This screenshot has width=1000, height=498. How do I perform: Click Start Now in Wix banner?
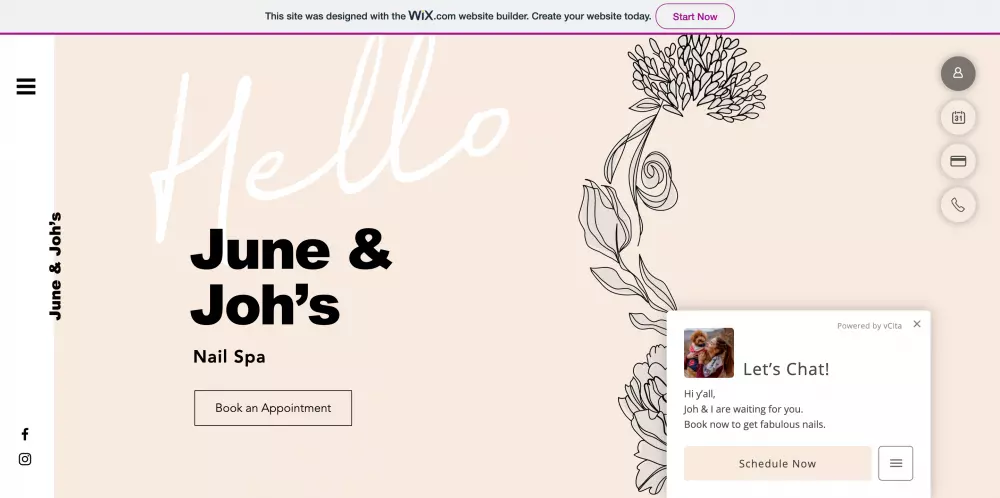pyautogui.click(x=695, y=17)
